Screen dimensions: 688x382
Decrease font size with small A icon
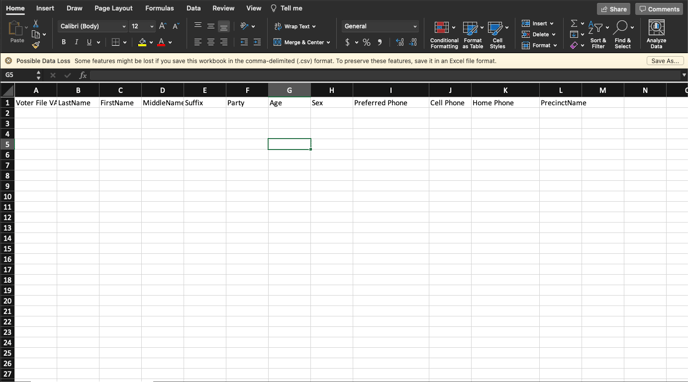(176, 26)
